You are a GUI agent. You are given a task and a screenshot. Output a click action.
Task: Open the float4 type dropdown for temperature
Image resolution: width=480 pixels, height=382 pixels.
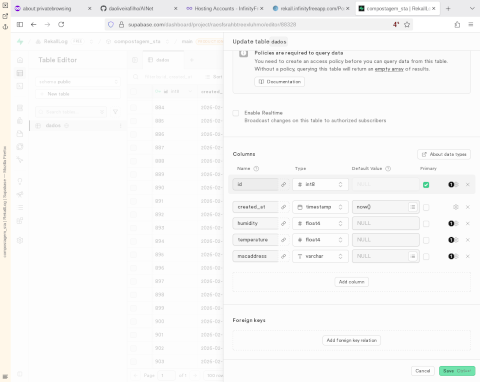coord(320,240)
